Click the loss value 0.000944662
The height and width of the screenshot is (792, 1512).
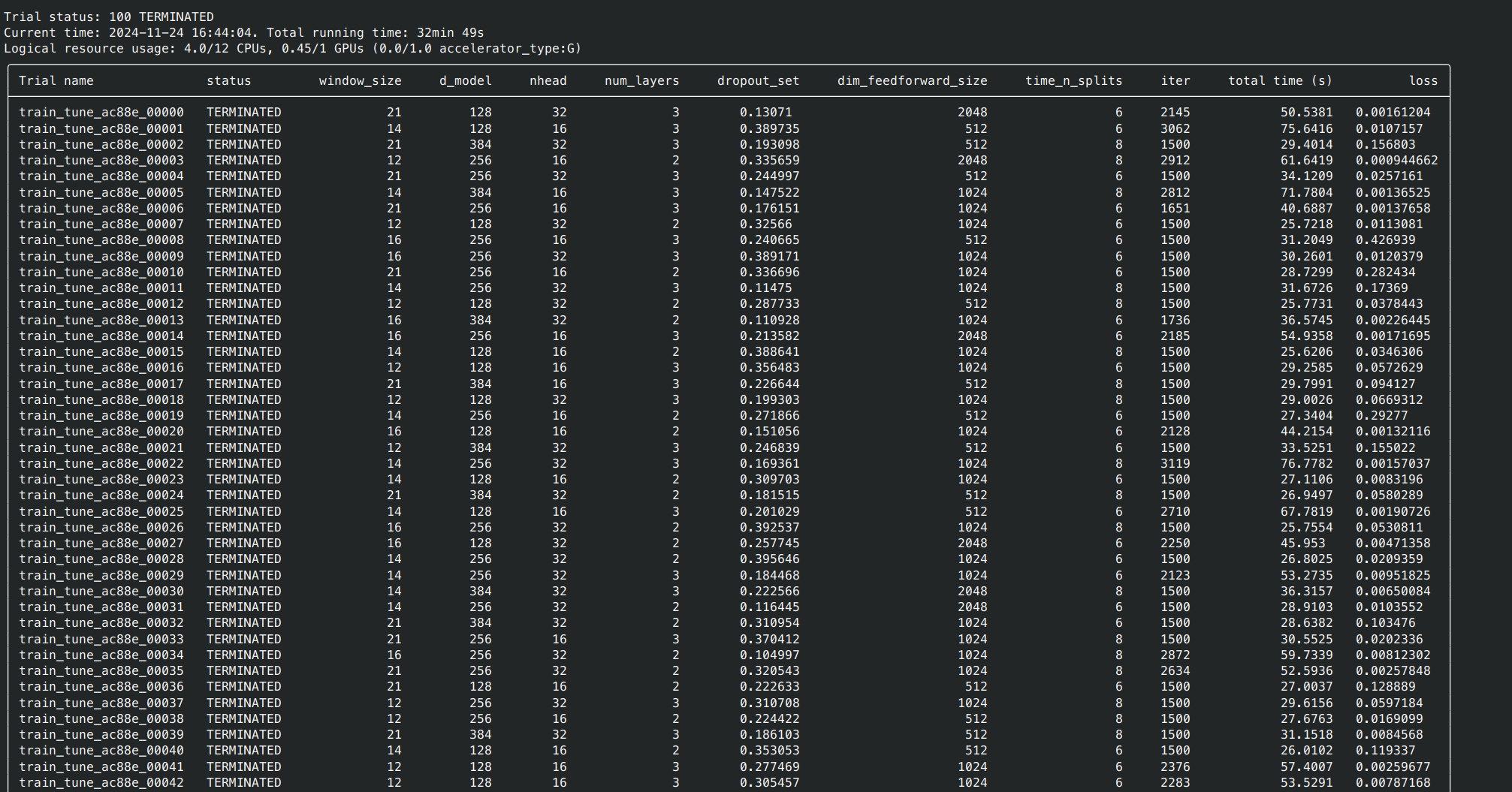click(1396, 161)
